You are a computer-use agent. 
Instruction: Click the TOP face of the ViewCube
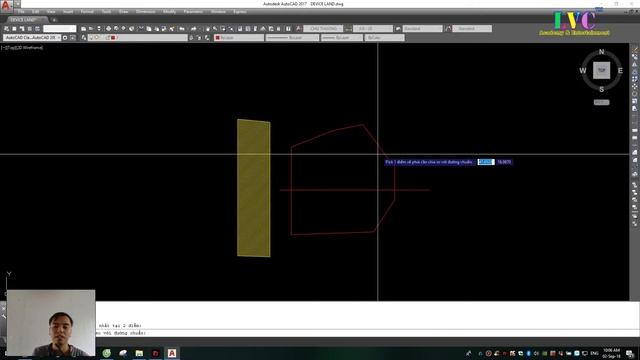[602, 70]
